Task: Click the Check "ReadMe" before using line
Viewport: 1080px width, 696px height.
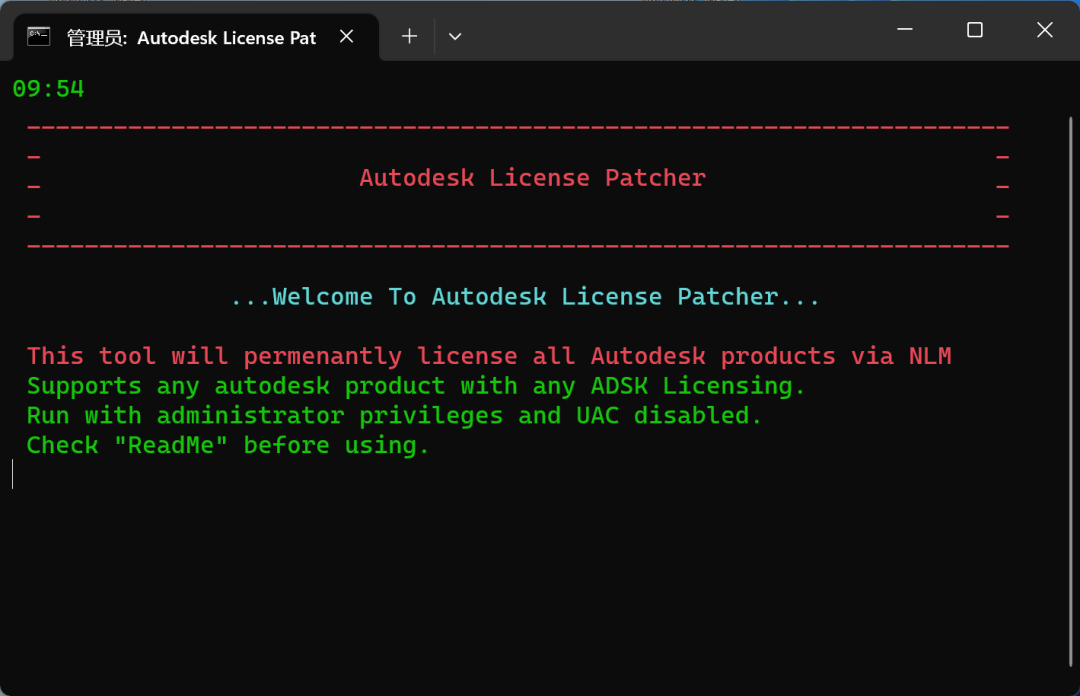Action: click(x=228, y=446)
